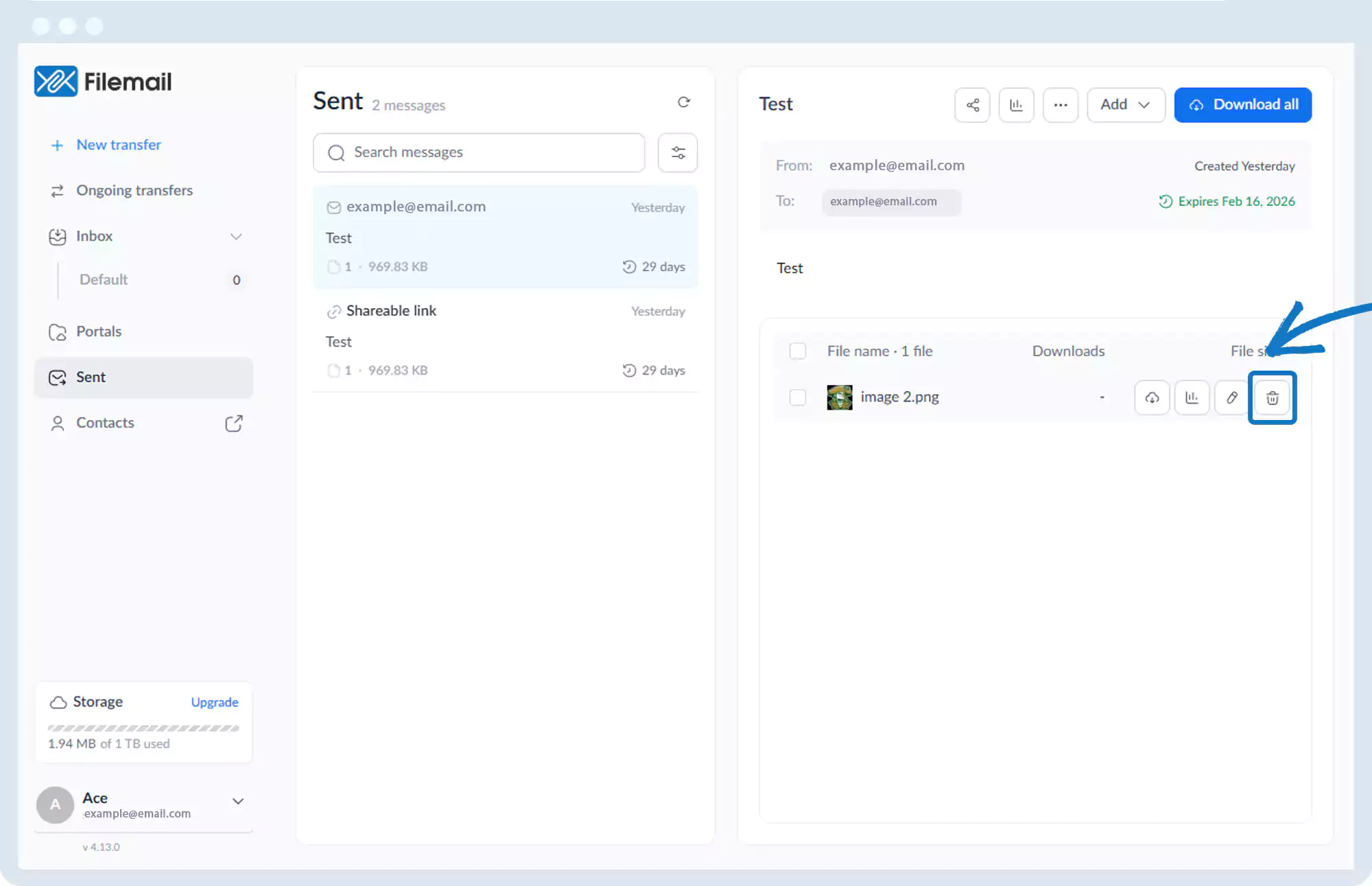
Task: Rename image 2.png using pencil icon
Action: coord(1232,398)
